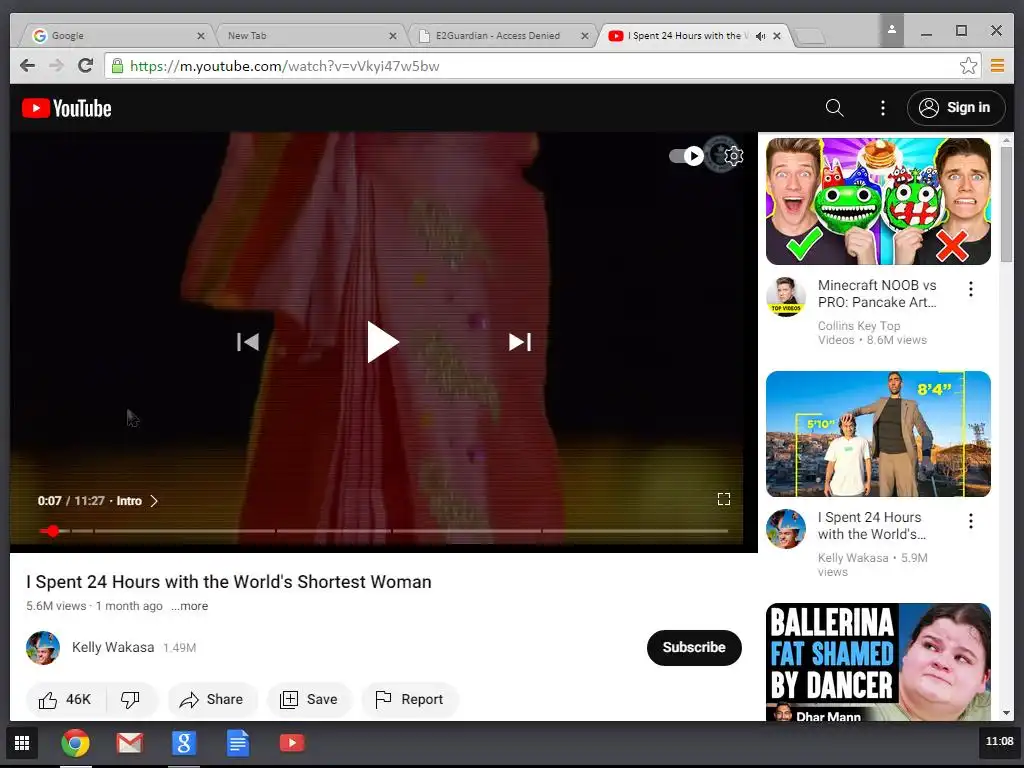The image size is (1024, 768).
Task: Switch to the Google tab
Action: 118,35
